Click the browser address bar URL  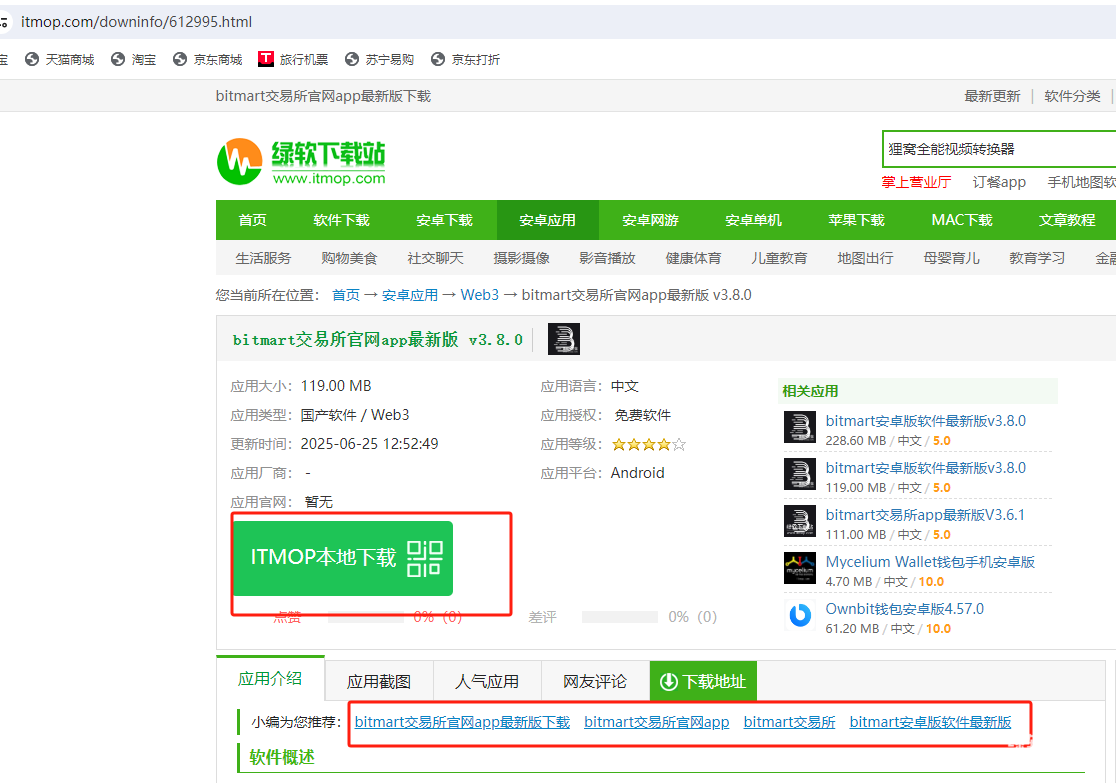[x=136, y=21]
